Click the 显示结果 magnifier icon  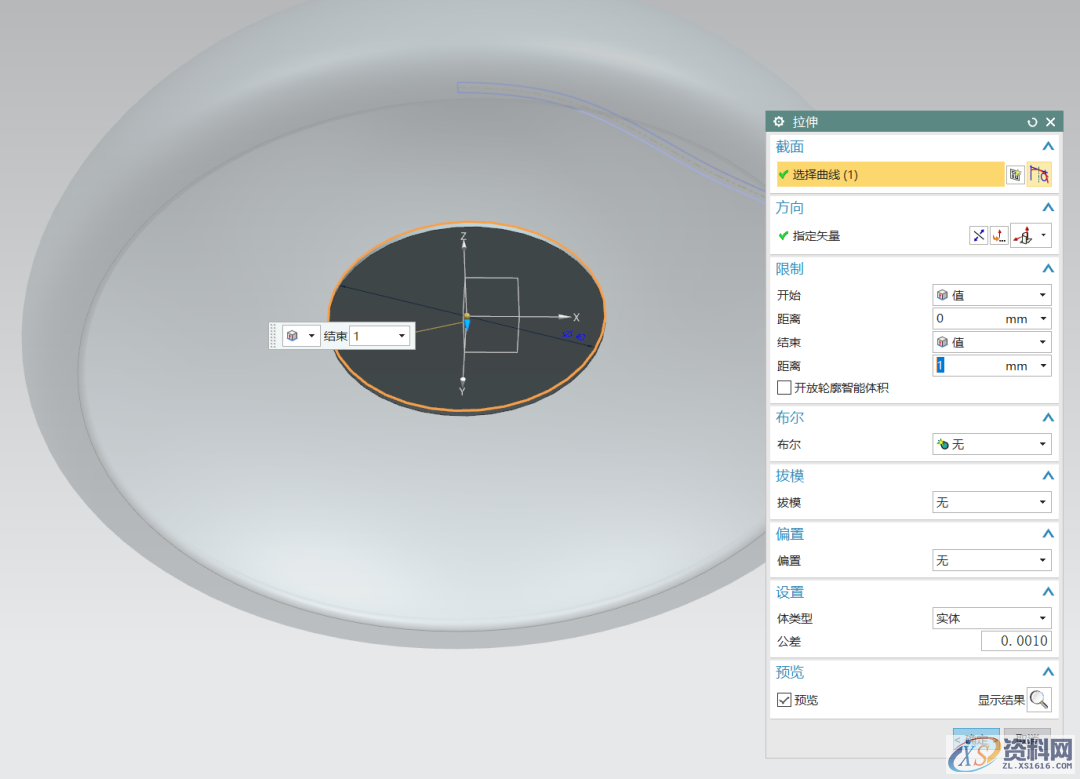point(1039,700)
